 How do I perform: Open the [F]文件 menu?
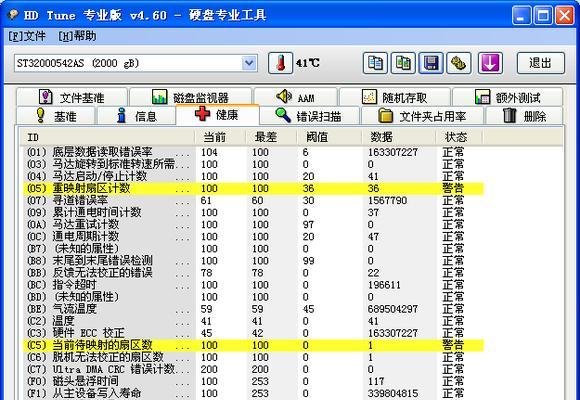(27, 36)
